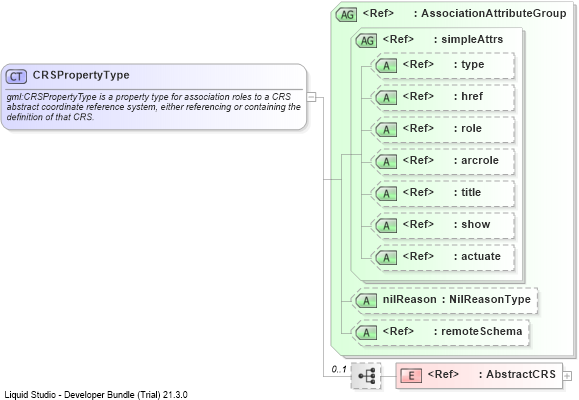Click the A icon beside nilReason attribute

coord(366,301)
